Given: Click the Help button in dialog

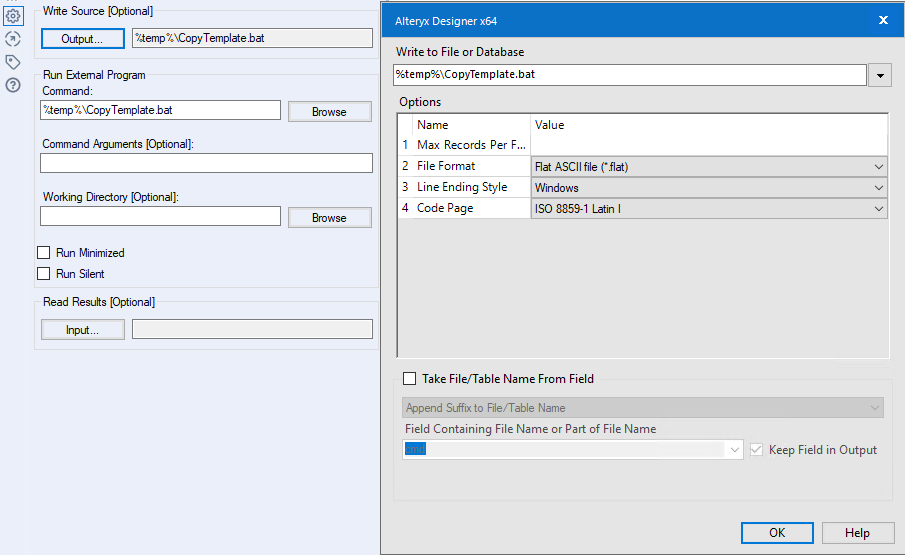Looking at the screenshot, I should pos(858,533).
